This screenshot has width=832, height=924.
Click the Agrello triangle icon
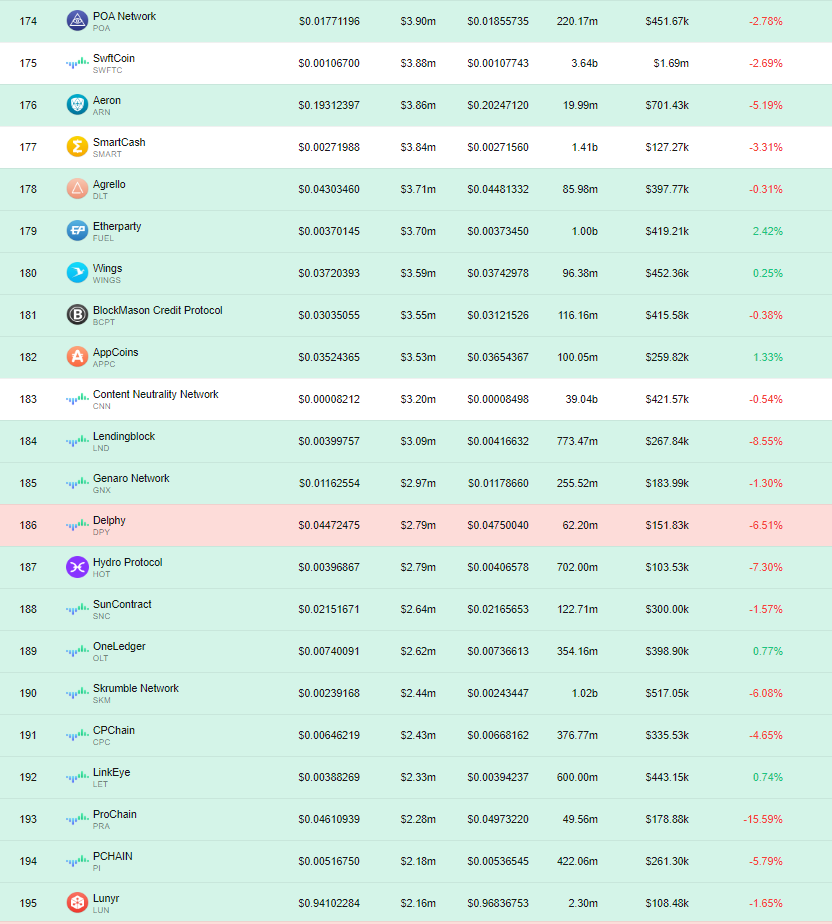77,189
